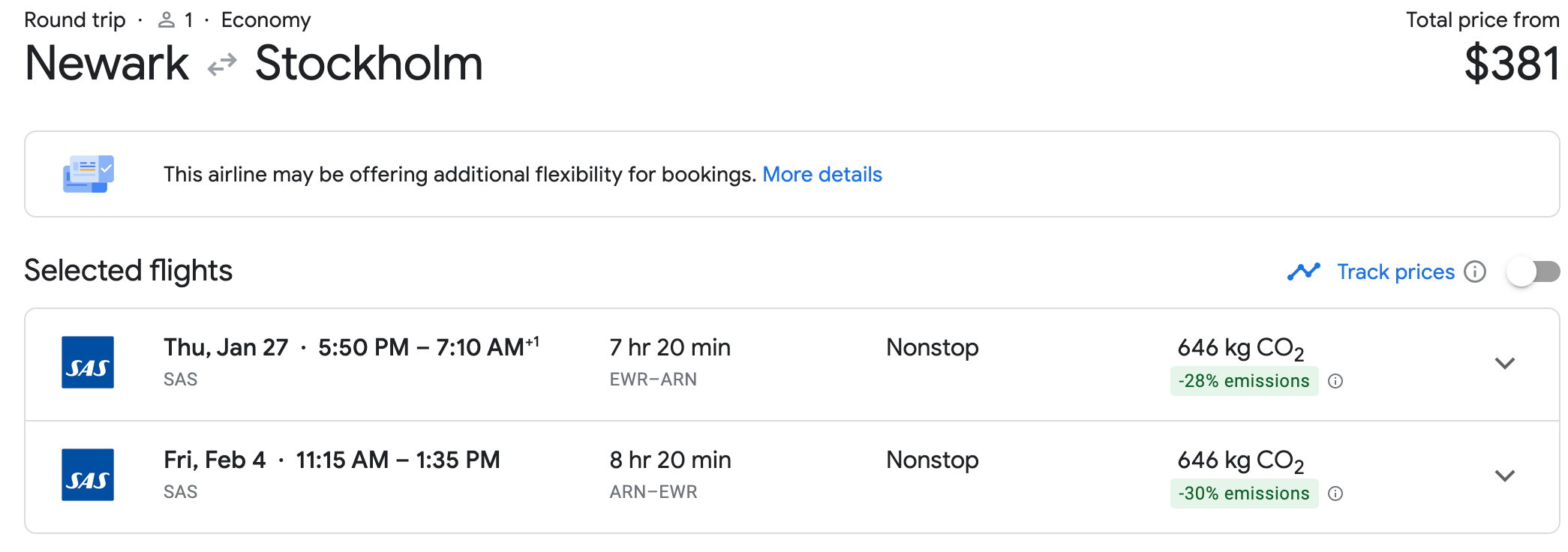Select the ARN–EWR 8 hr 20 min flight row
Image resolution: width=1568 pixels, height=552 pixels.
[669, 475]
